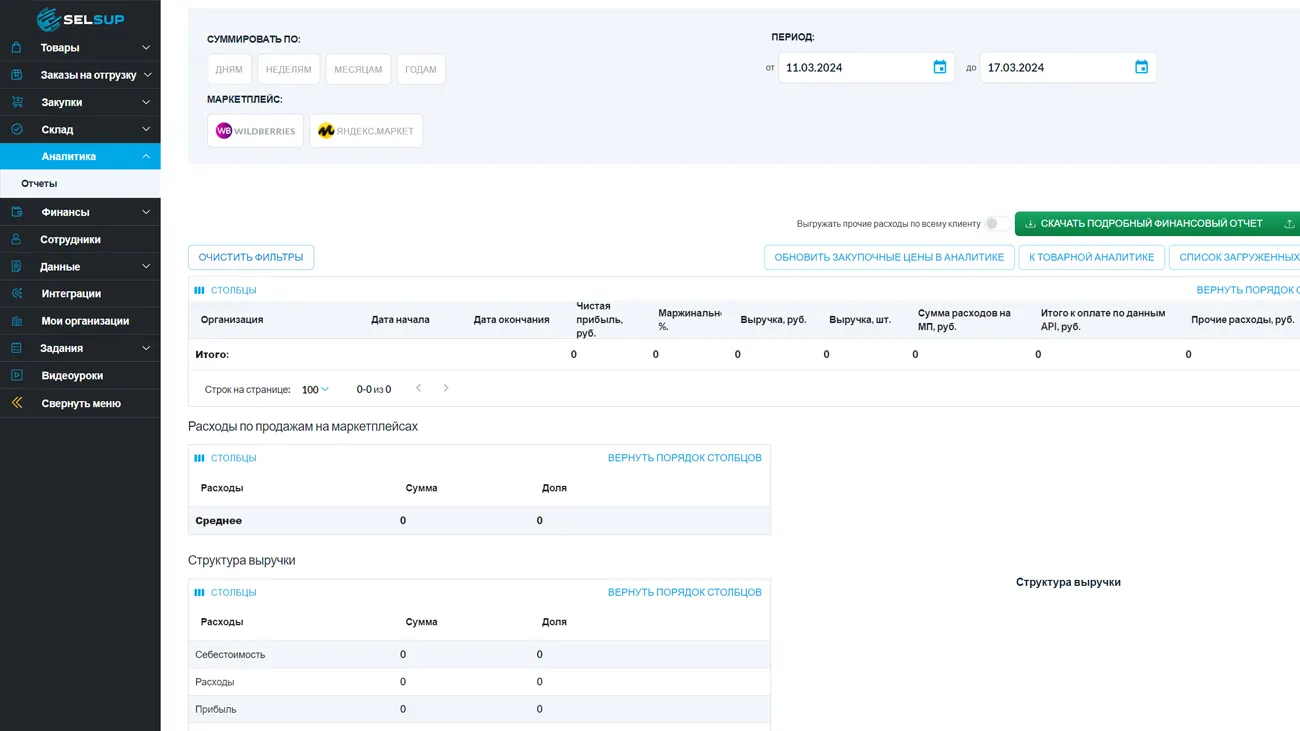
Task: Click the upload icon beside financial report button
Action: pos(1289,224)
